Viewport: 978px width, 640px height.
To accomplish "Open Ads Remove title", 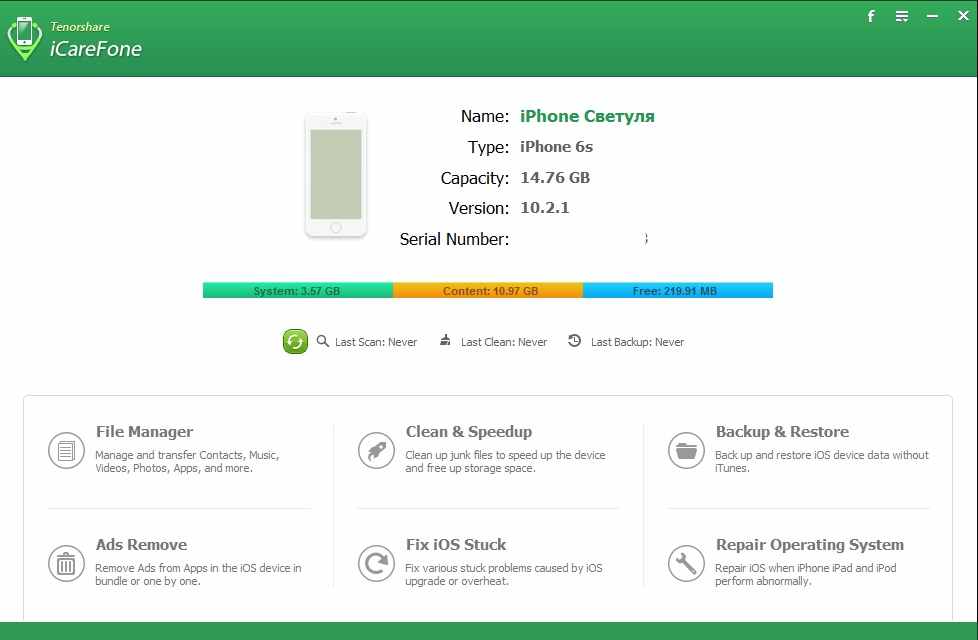I will (x=141, y=545).
